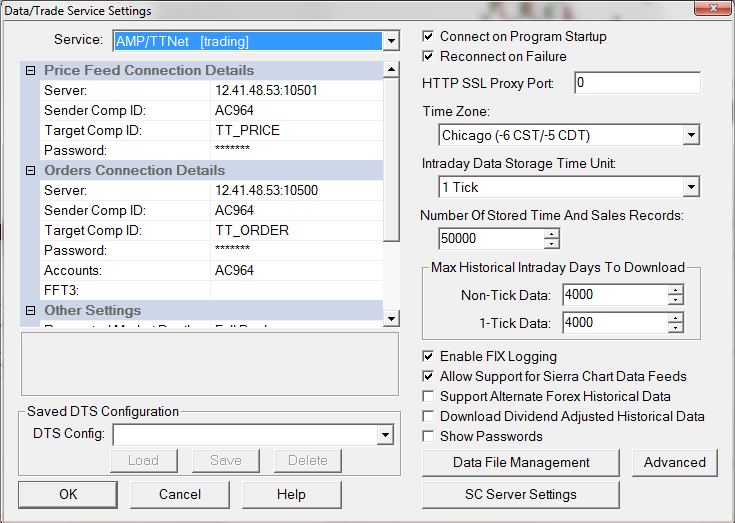The height and width of the screenshot is (523, 735).
Task: Click the Cancel button
Action: [180, 494]
